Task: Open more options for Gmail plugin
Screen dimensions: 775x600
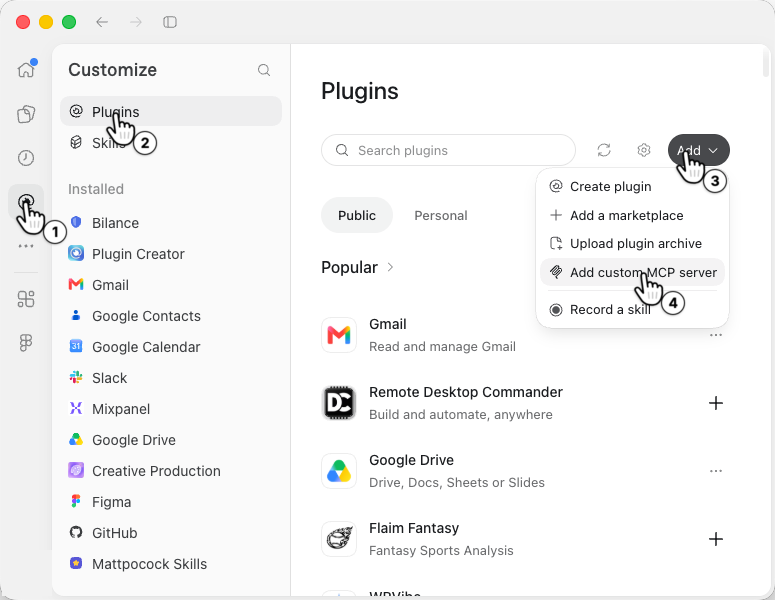Action: [716, 335]
